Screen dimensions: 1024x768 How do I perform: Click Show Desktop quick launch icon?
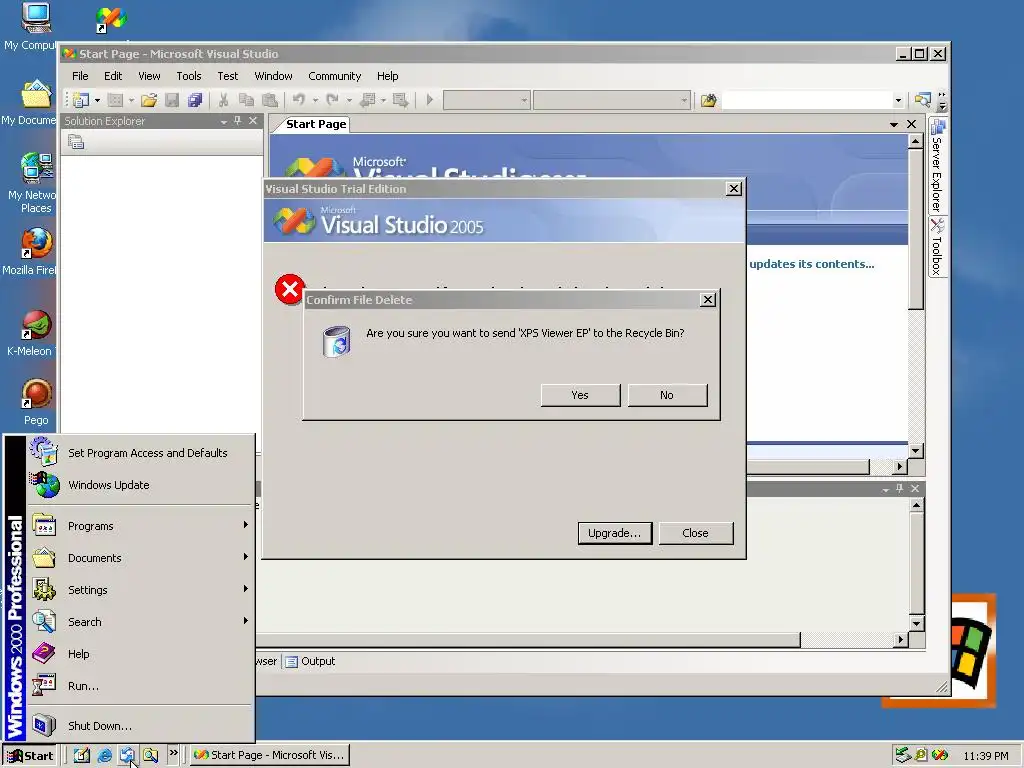[82, 756]
